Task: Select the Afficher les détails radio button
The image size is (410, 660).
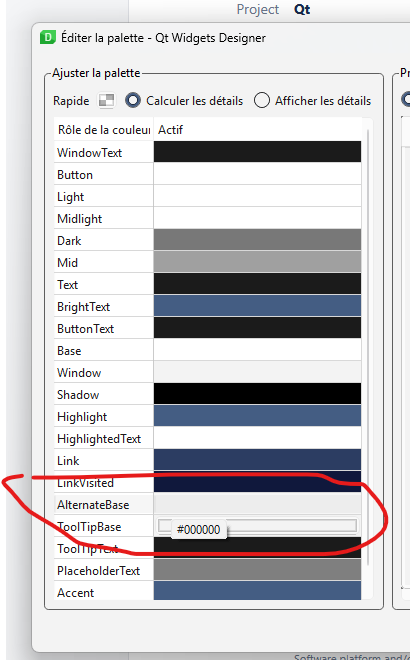Action: pos(261,101)
